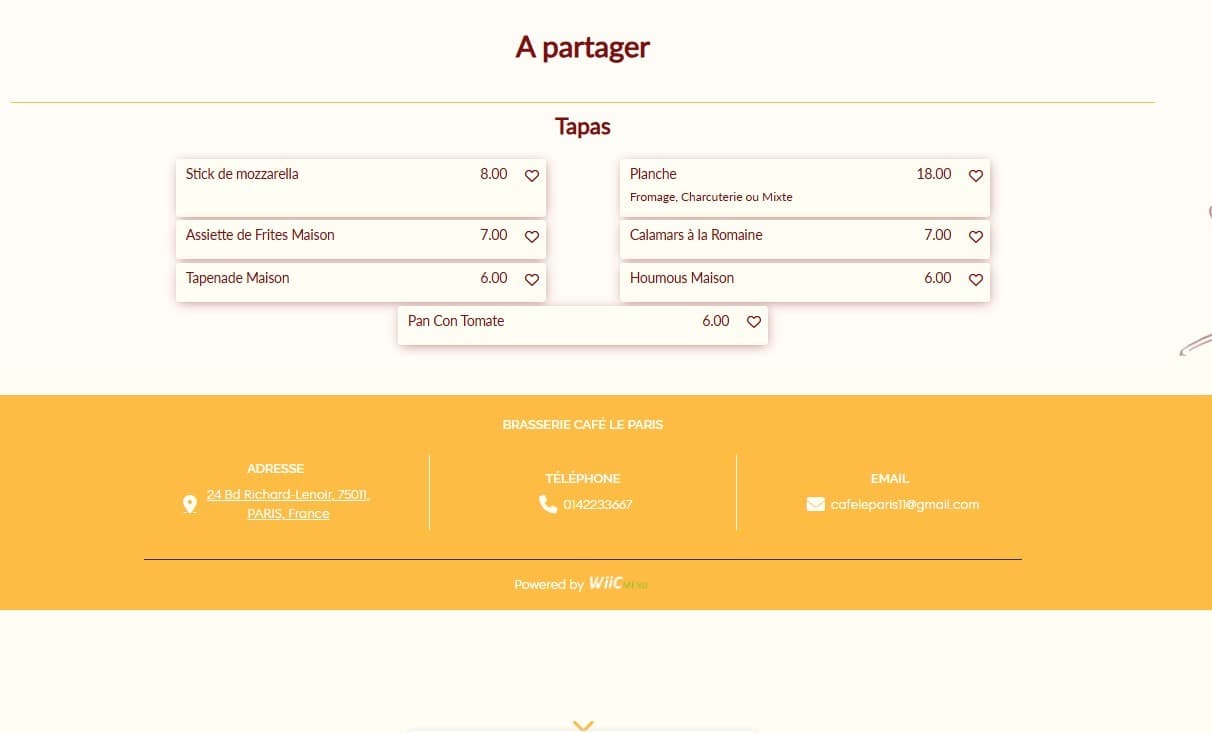Click the WiiC logo in the footer

pos(616,583)
